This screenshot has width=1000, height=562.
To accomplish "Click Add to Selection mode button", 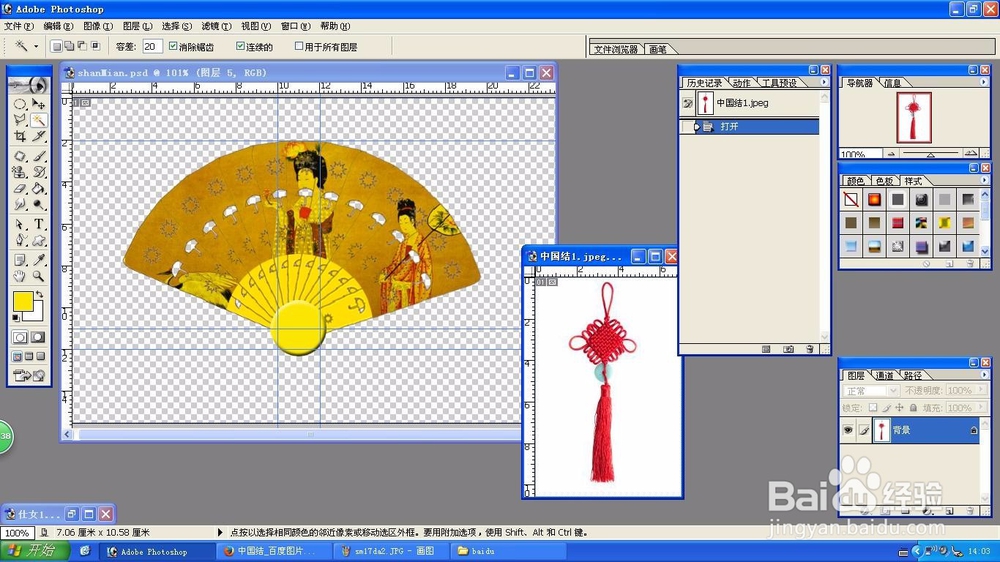I will pyautogui.click(x=69, y=46).
